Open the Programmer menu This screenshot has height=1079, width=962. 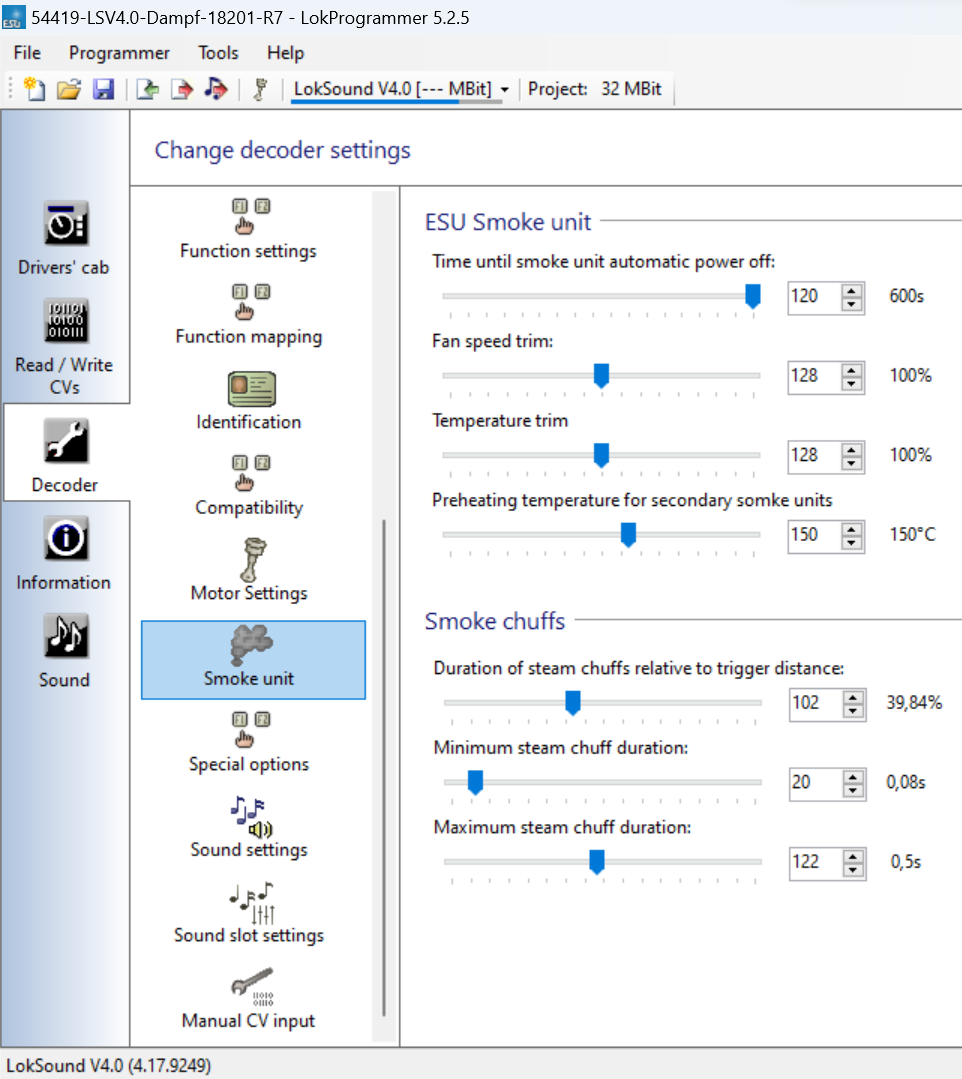click(119, 53)
